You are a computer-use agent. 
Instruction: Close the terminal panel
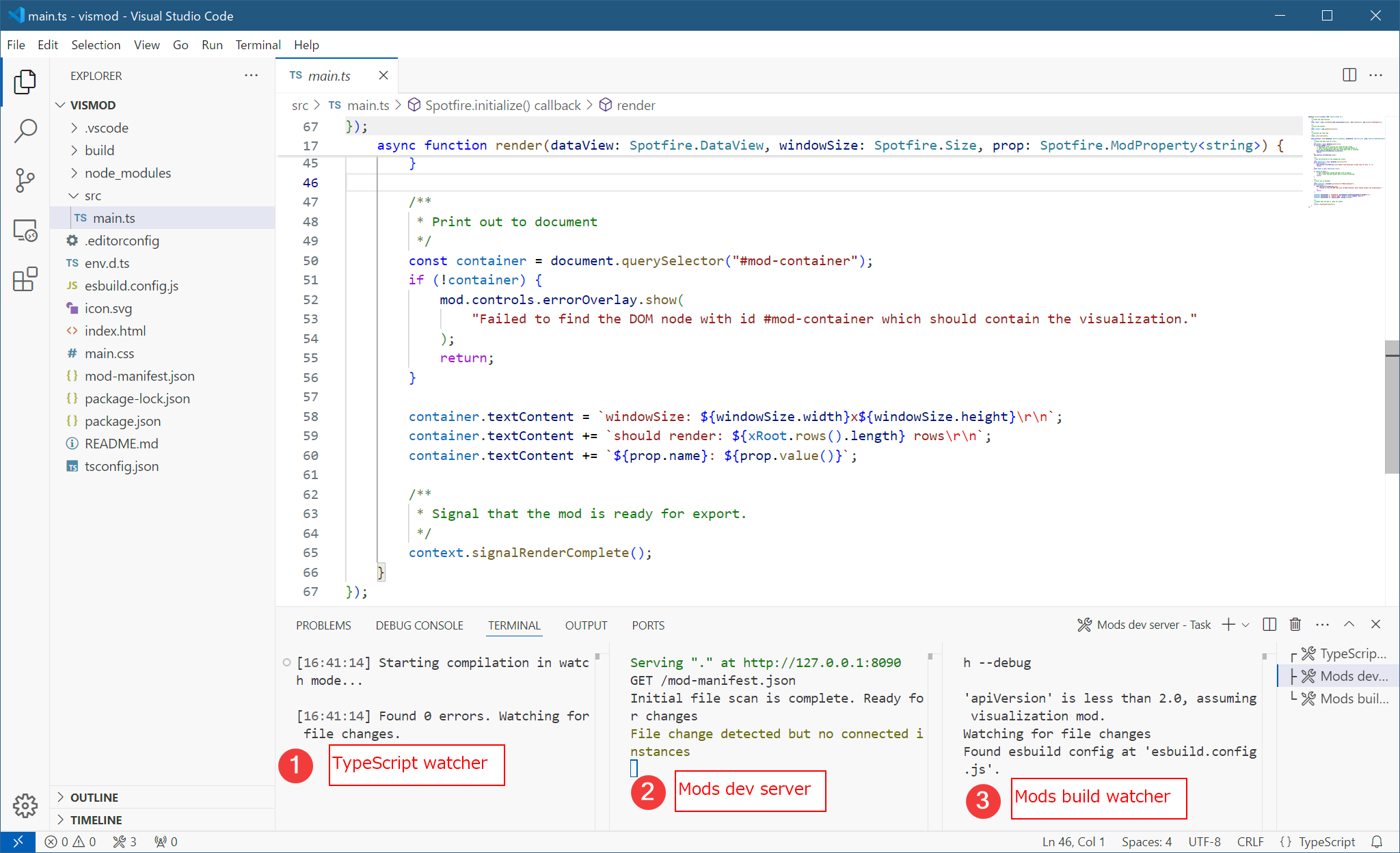(1376, 625)
